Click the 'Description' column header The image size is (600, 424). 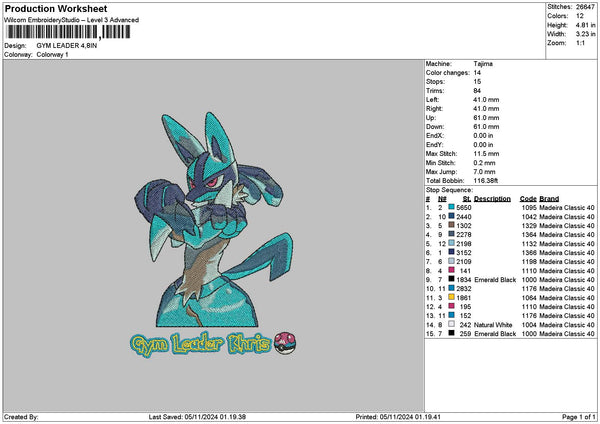(x=492, y=199)
